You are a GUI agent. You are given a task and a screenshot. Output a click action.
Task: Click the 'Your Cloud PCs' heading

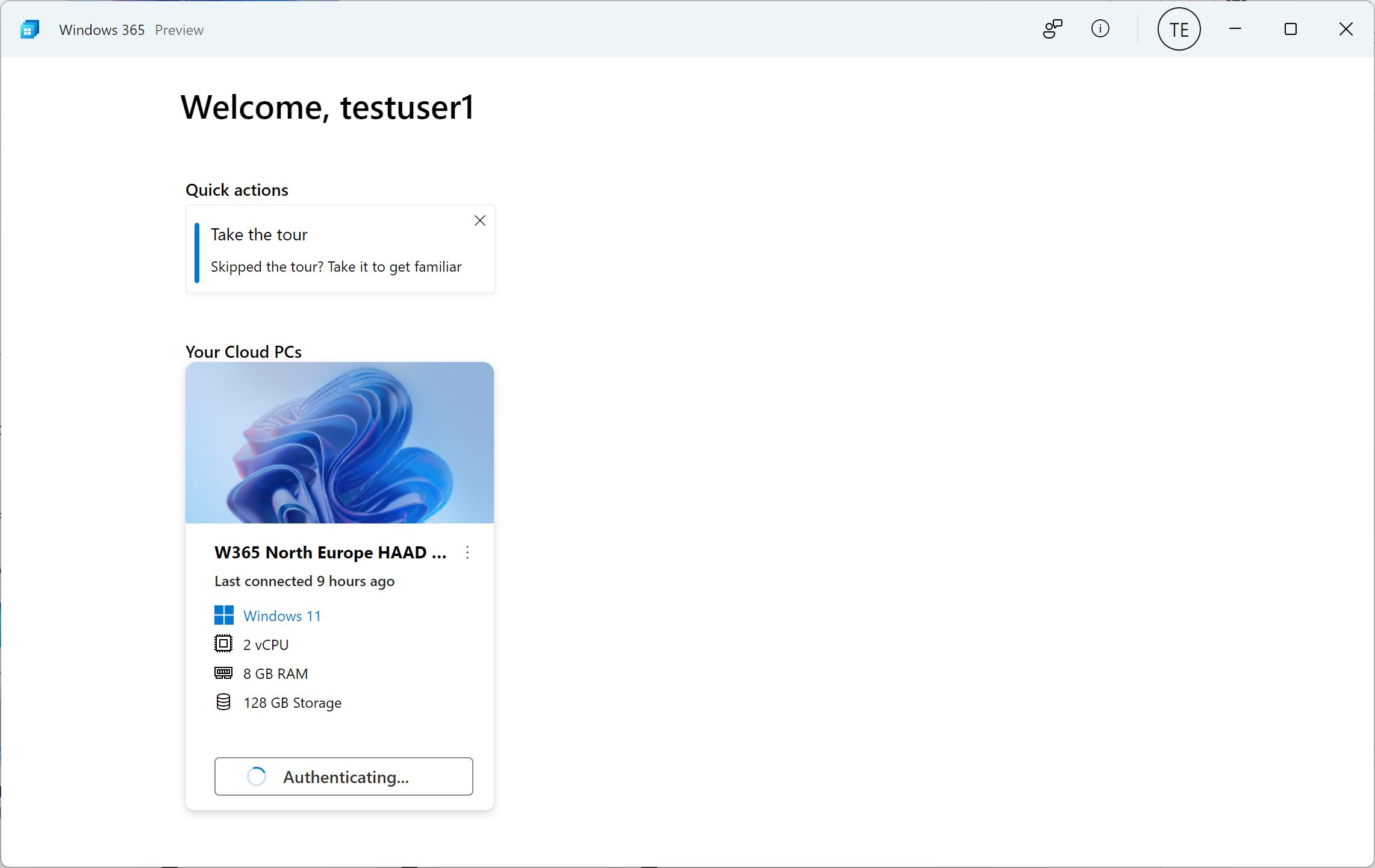pyautogui.click(x=243, y=352)
